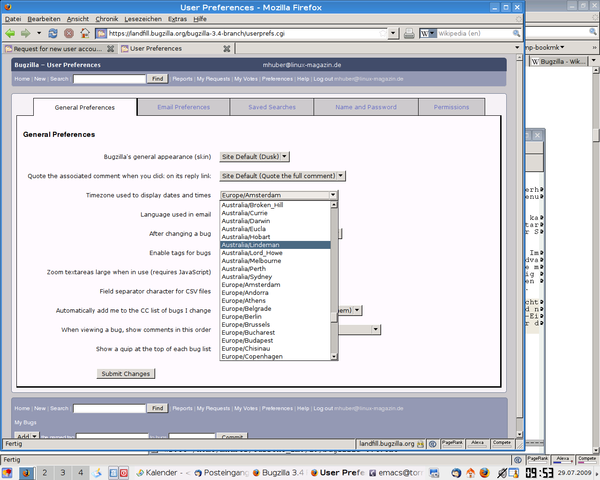Open the Datei menu
600x480 pixels.
[13, 19]
